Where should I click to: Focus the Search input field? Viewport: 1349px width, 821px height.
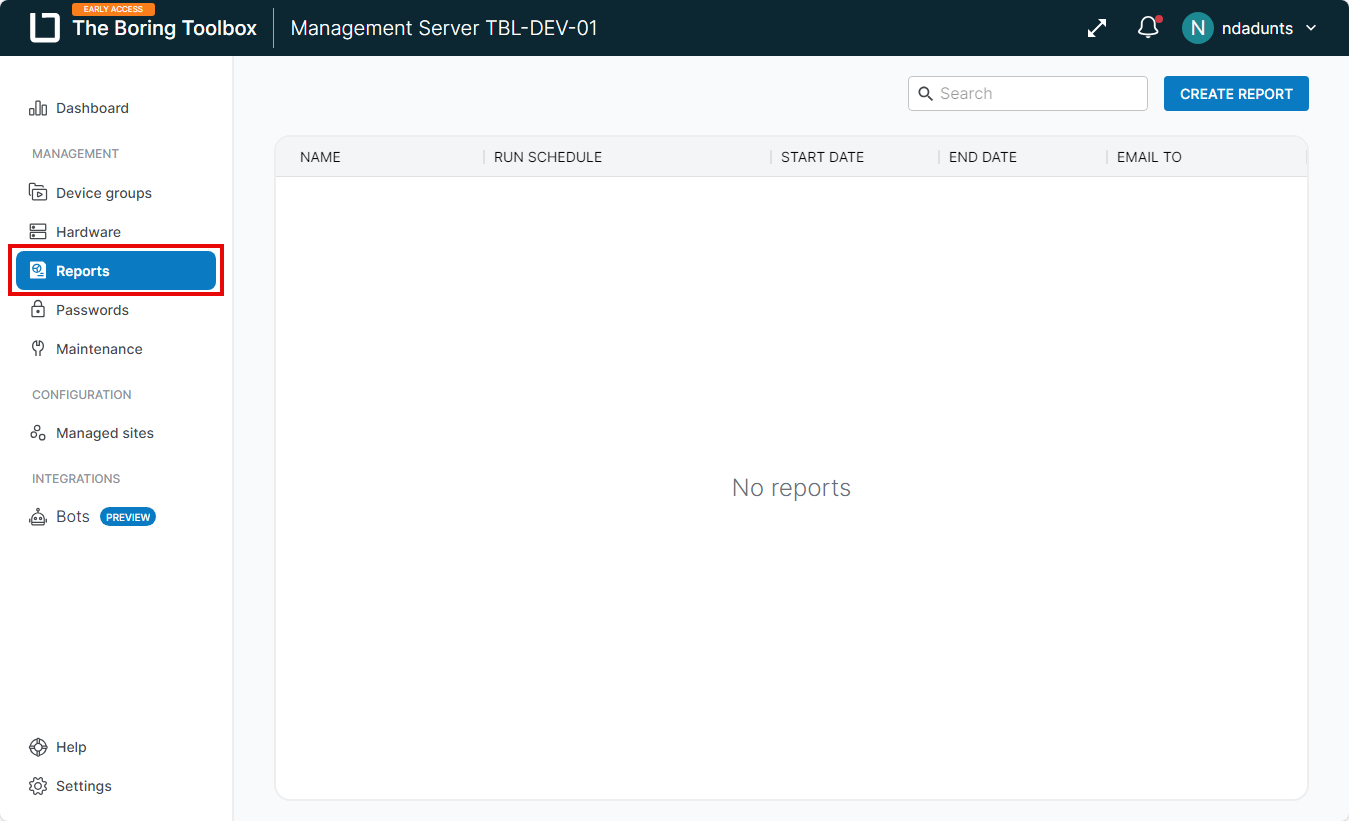pos(1040,94)
